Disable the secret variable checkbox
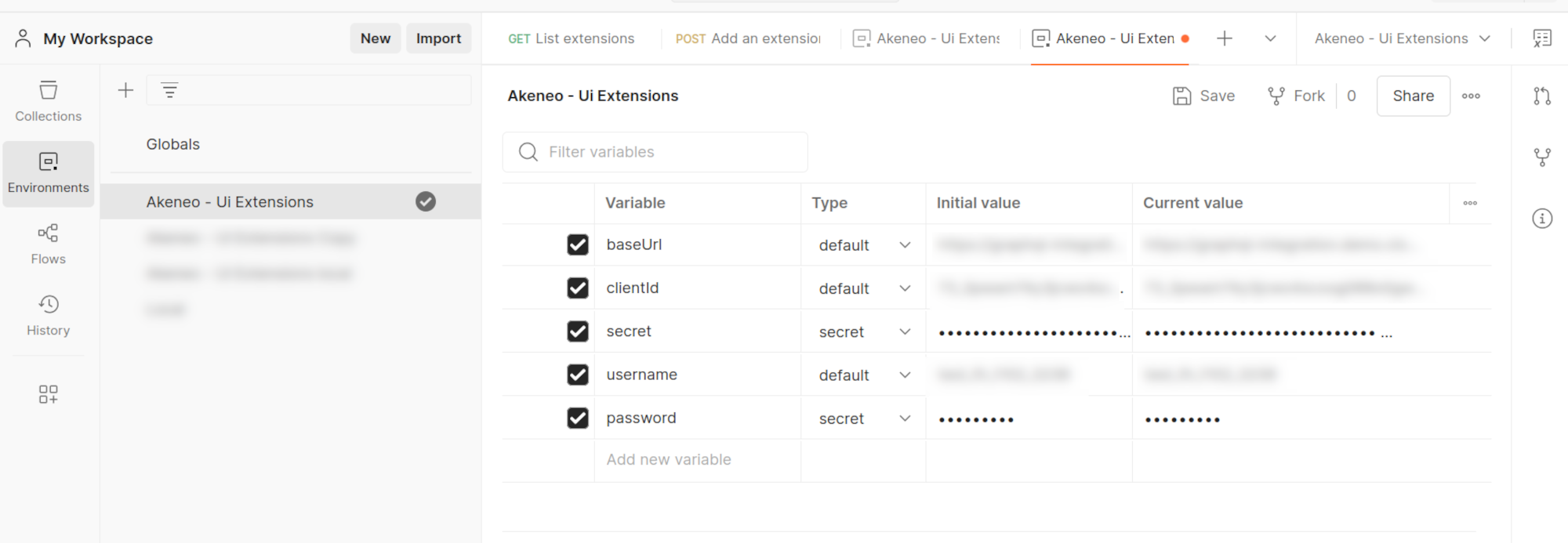The width and height of the screenshot is (1568, 543). pyautogui.click(x=578, y=331)
